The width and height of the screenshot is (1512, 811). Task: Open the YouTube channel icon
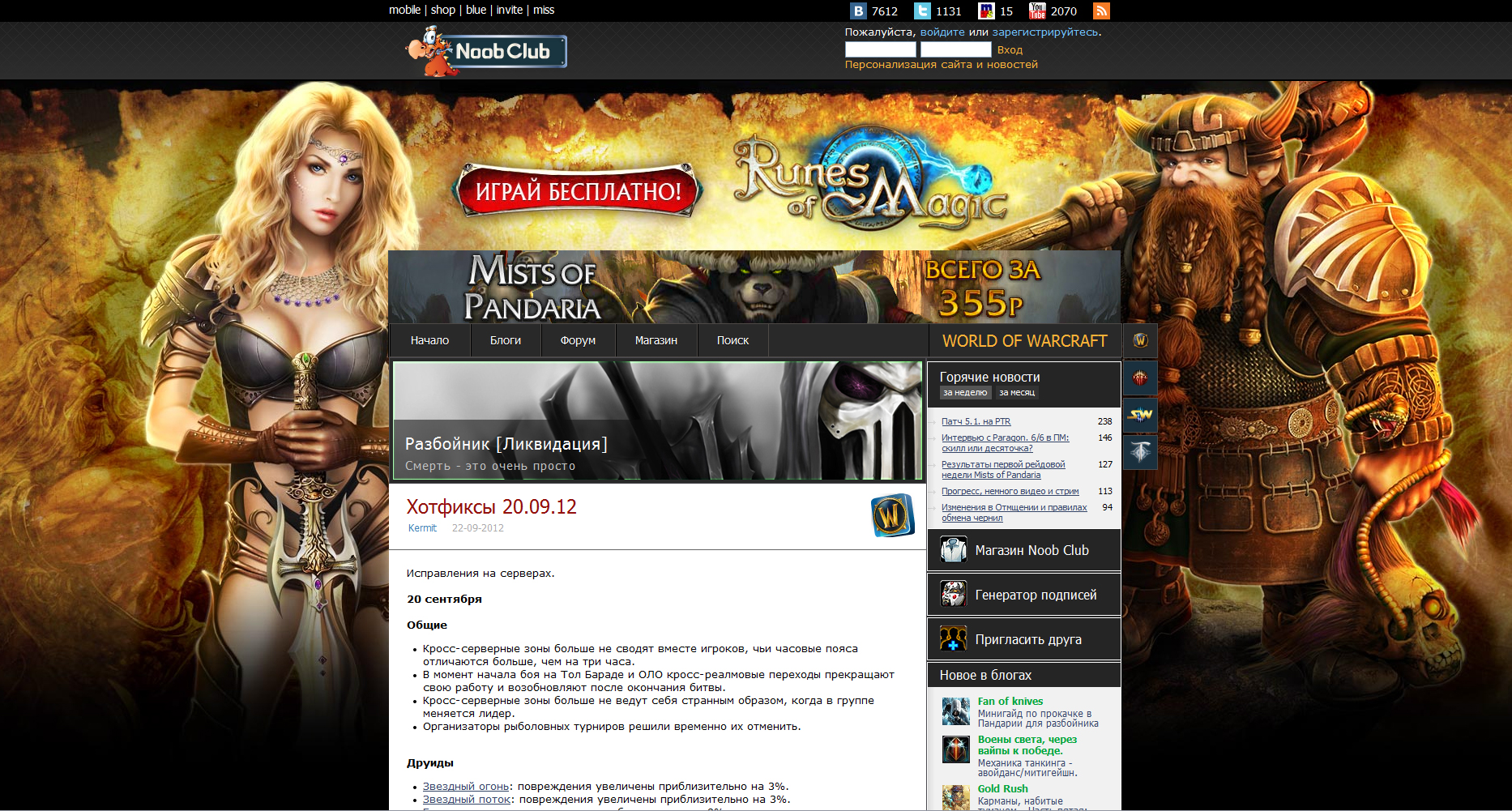pyautogui.click(x=1037, y=11)
